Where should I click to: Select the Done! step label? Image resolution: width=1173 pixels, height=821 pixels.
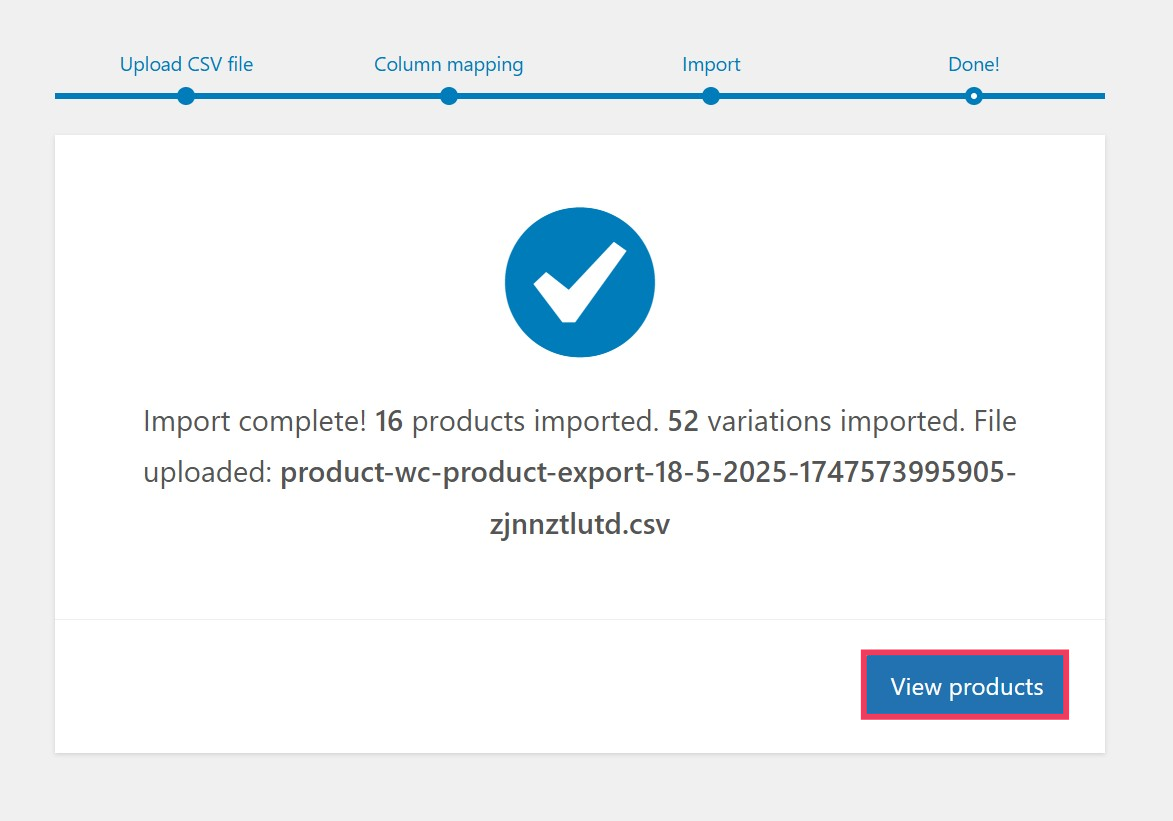click(973, 64)
